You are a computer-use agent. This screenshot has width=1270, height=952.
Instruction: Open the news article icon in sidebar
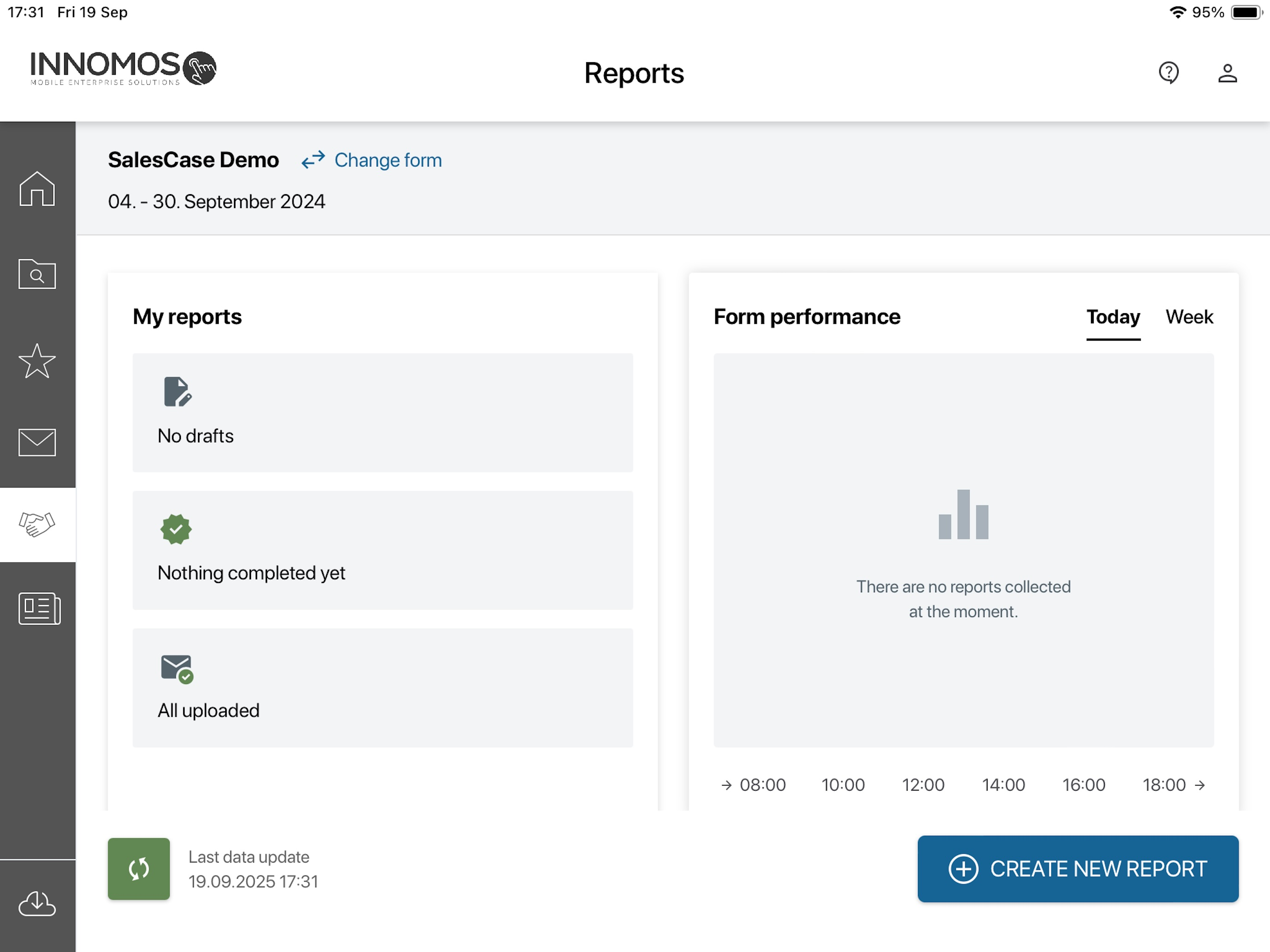click(39, 608)
